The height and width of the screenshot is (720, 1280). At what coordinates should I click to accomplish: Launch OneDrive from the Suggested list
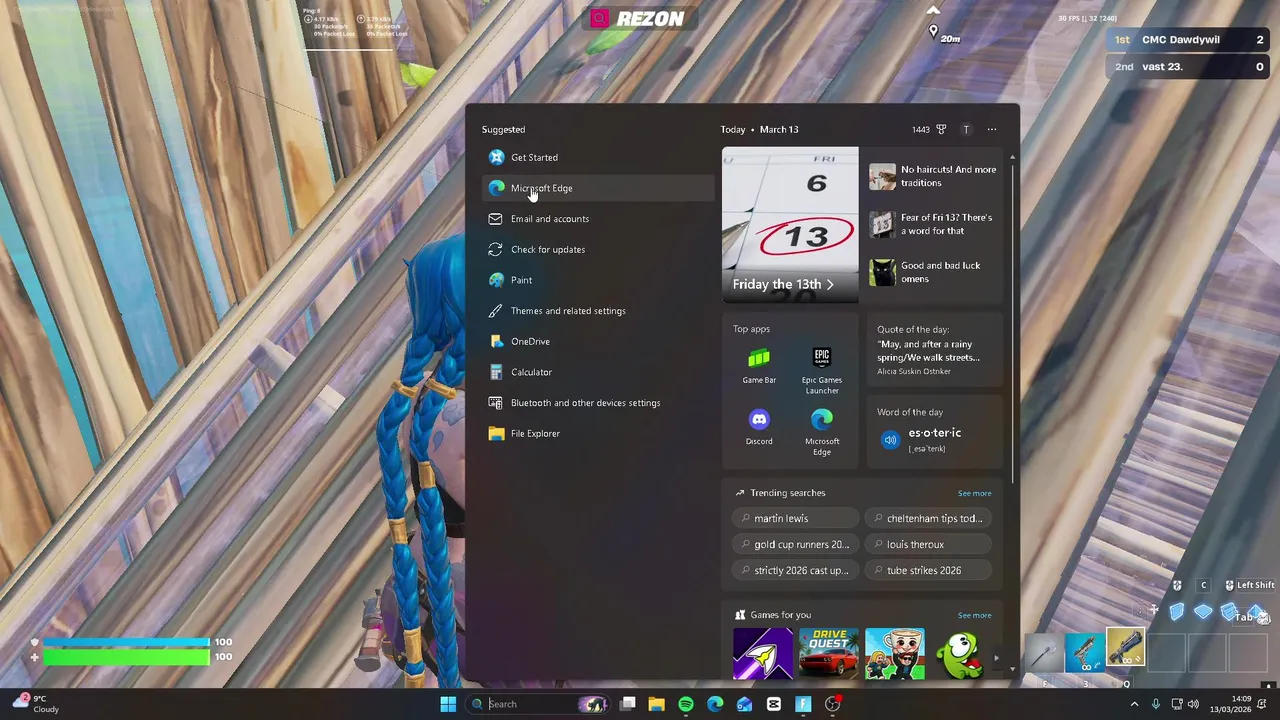click(x=598, y=341)
